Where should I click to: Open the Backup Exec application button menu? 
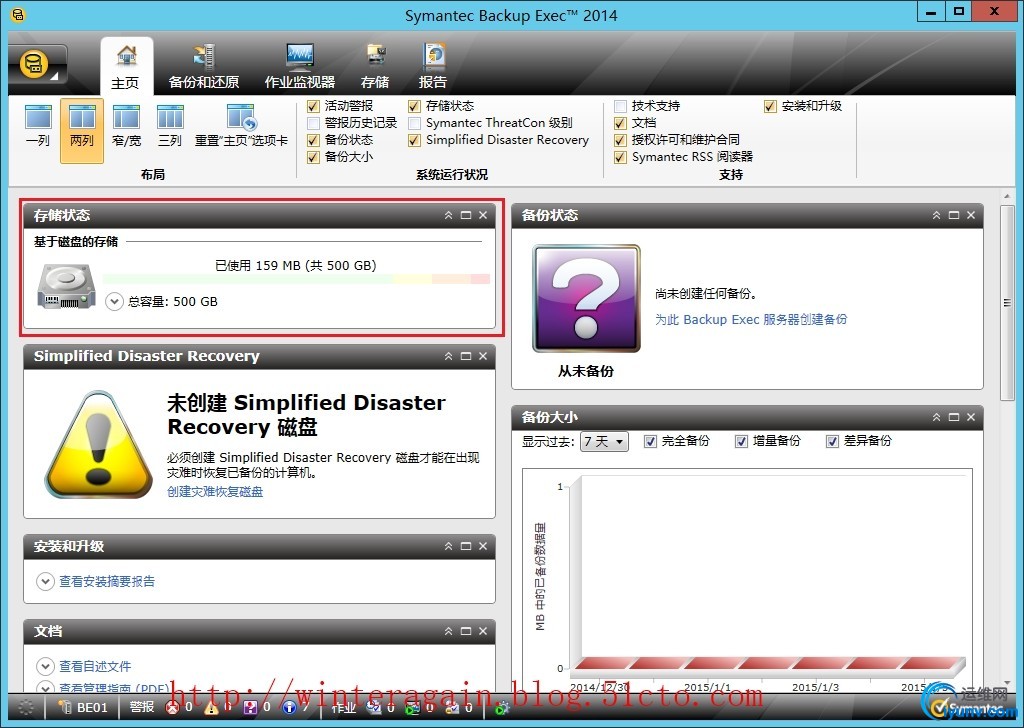[37, 66]
